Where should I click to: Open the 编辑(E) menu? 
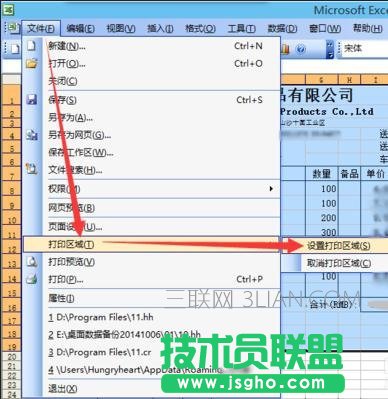(80, 28)
